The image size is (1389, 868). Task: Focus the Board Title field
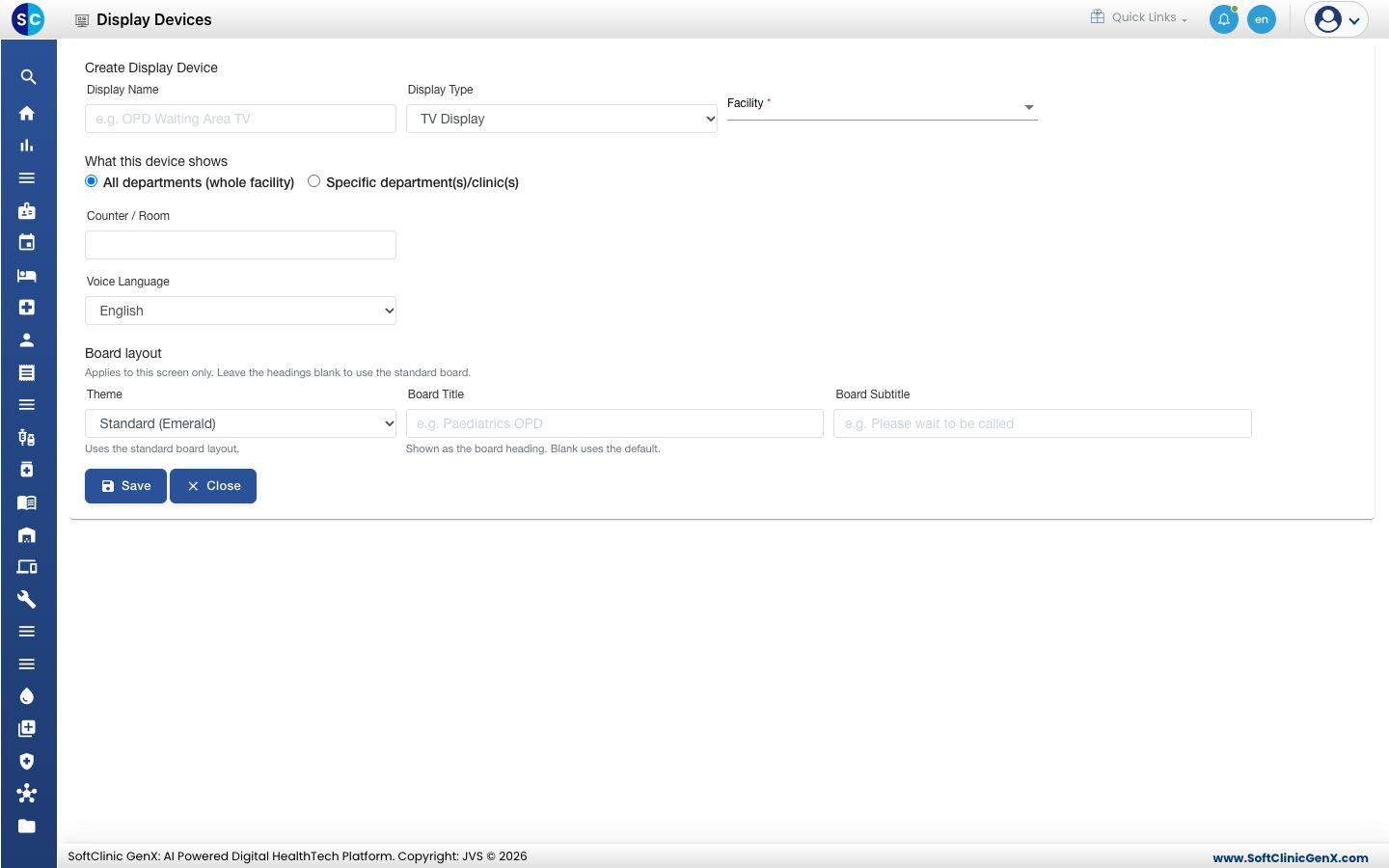[614, 423]
